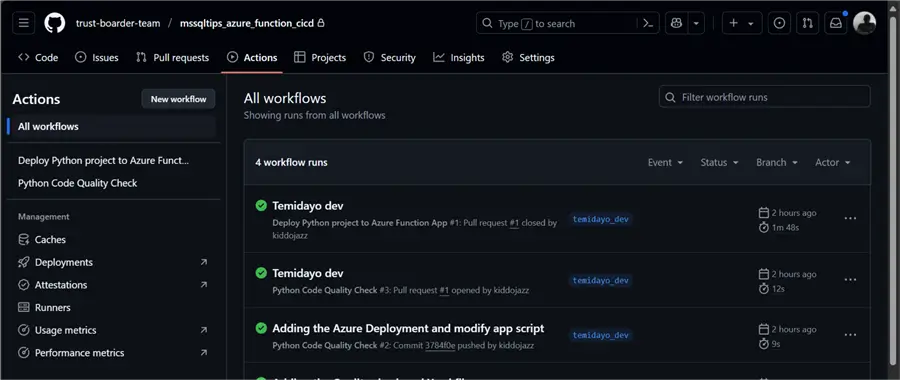Click temidayo_dev branch label in run #3 row
Screen dimensions: 900x380
coord(601,281)
